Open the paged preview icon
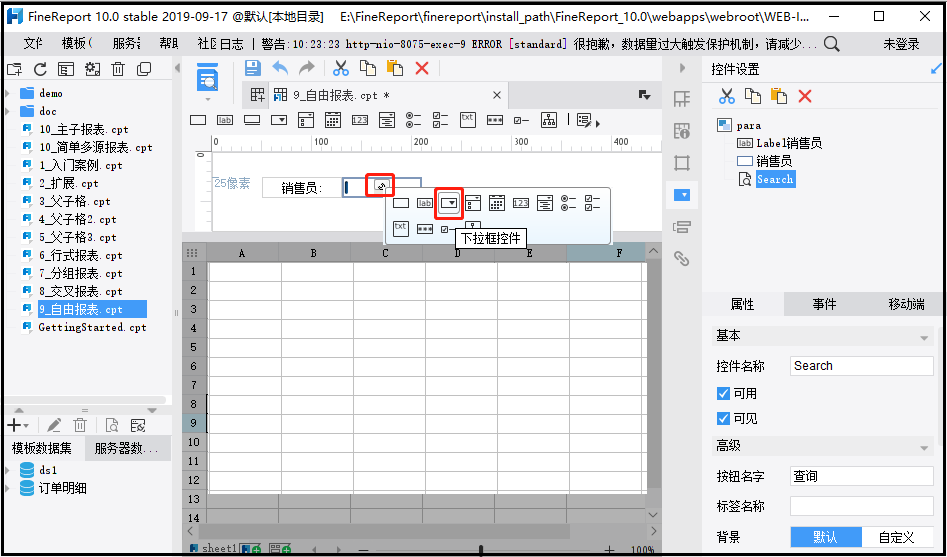 click(x=208, y=77)
